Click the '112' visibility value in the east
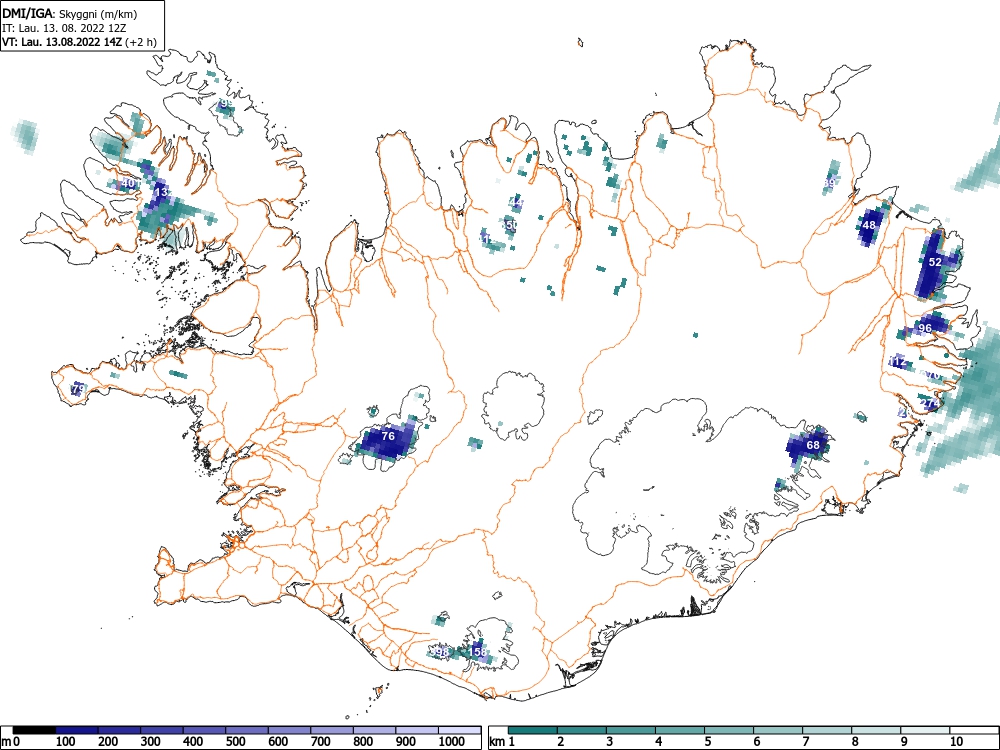Viewport: 1000px width, 750px height. [897, 362]
